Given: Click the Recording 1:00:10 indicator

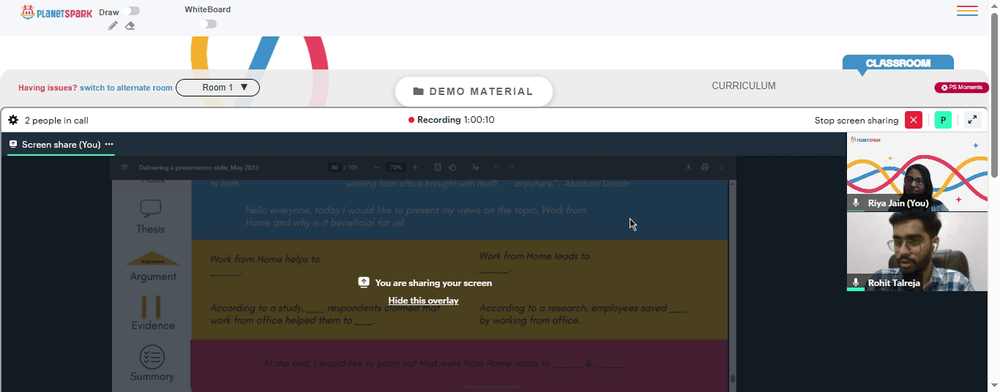Looking at the screenshot, I should (x=452, y=120).
